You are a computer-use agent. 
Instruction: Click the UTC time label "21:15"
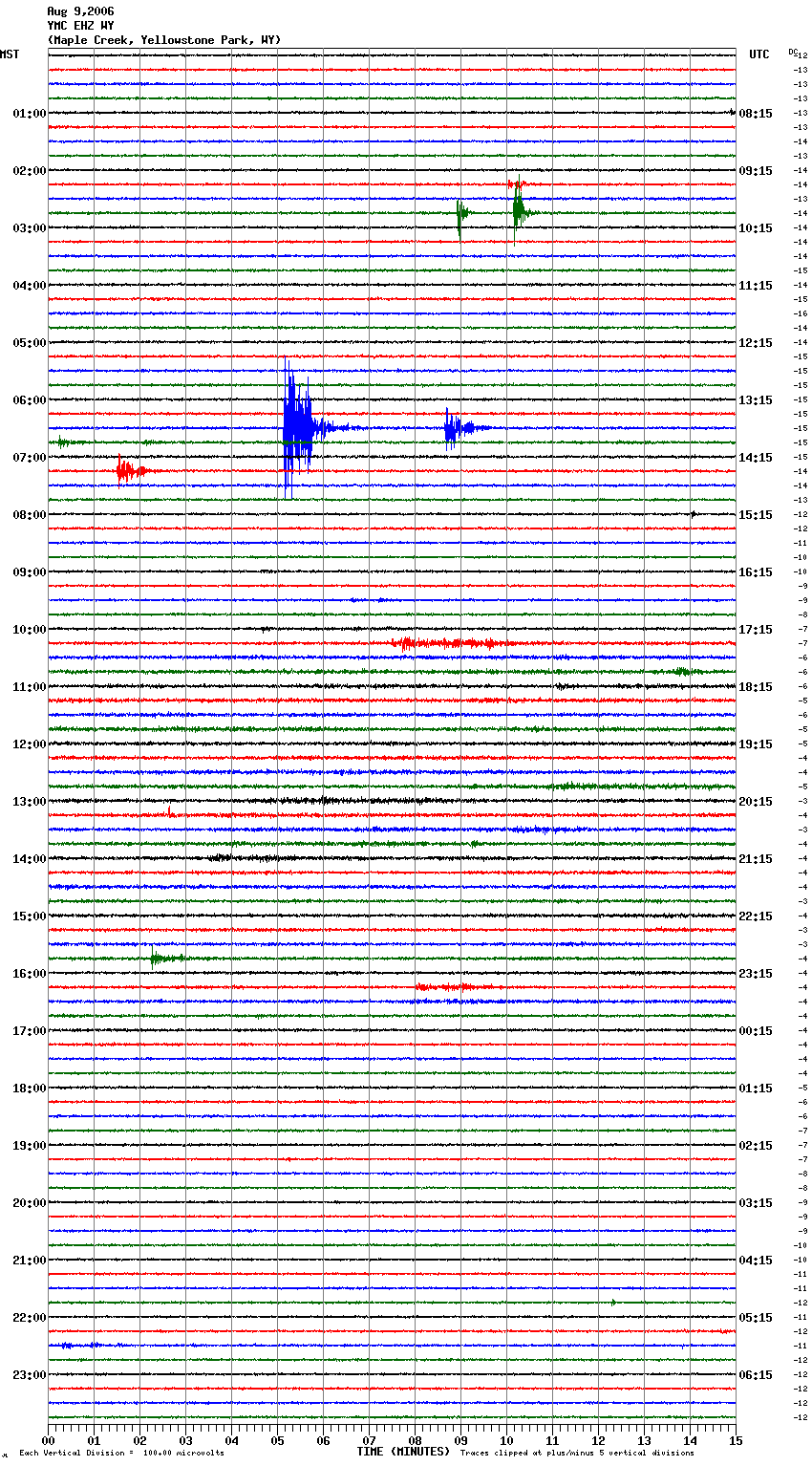pos(756,859)
